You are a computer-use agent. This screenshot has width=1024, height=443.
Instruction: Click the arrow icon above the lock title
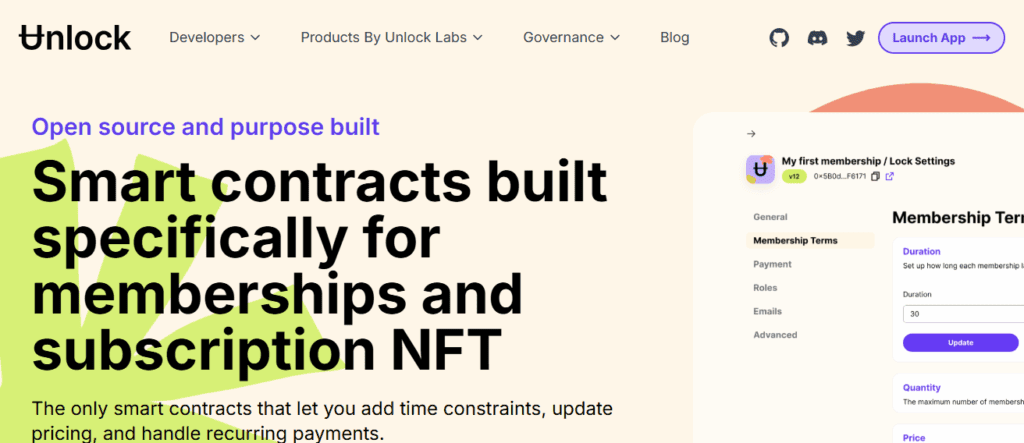click(x=751, y=134)
